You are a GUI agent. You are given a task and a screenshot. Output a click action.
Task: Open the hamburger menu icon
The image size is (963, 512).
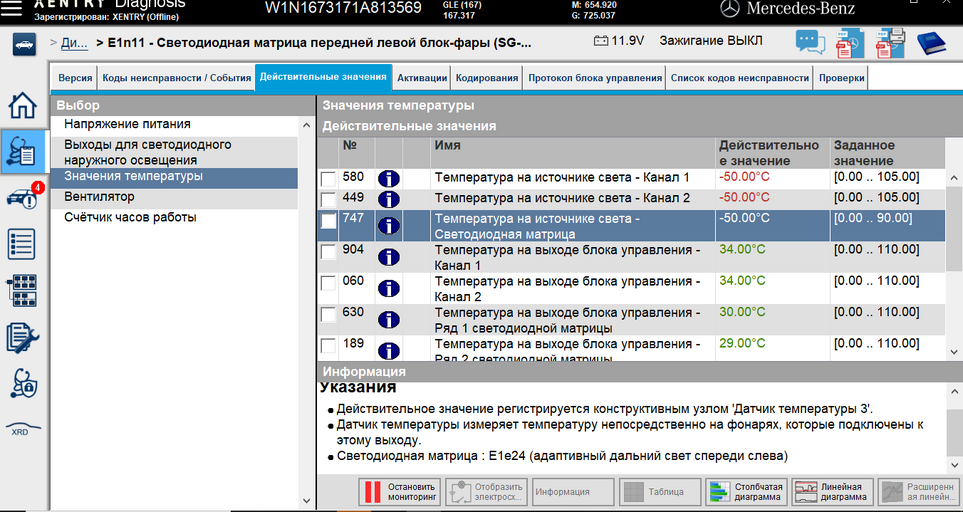(x=11, y=7)
